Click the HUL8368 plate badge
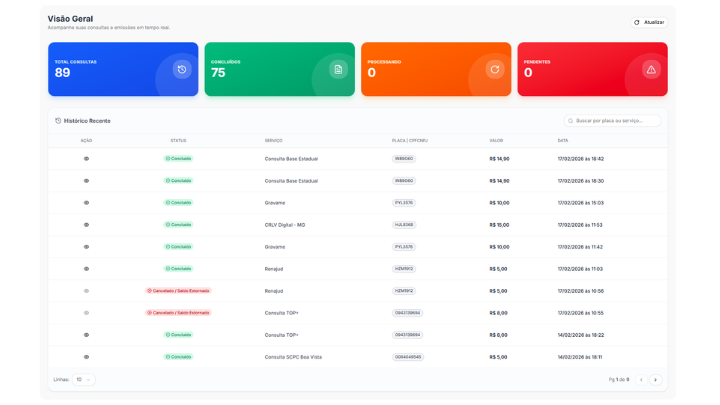 point(404,225)
